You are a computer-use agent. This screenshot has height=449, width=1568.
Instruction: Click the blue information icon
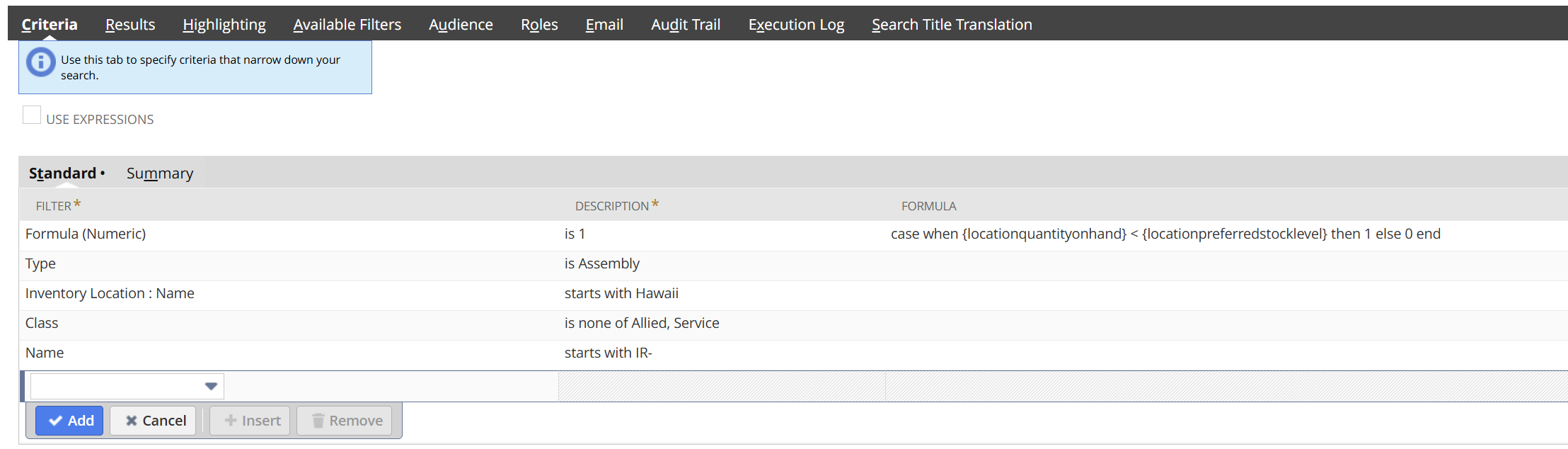[41, 62]
